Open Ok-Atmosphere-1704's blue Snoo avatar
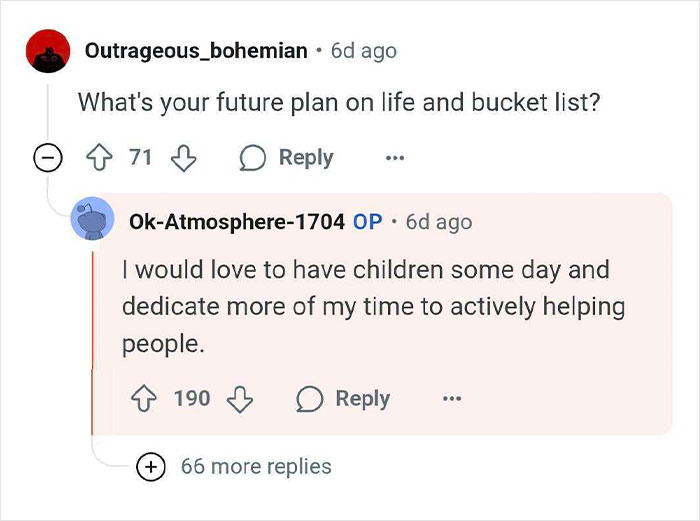 [x=92, y=221]
